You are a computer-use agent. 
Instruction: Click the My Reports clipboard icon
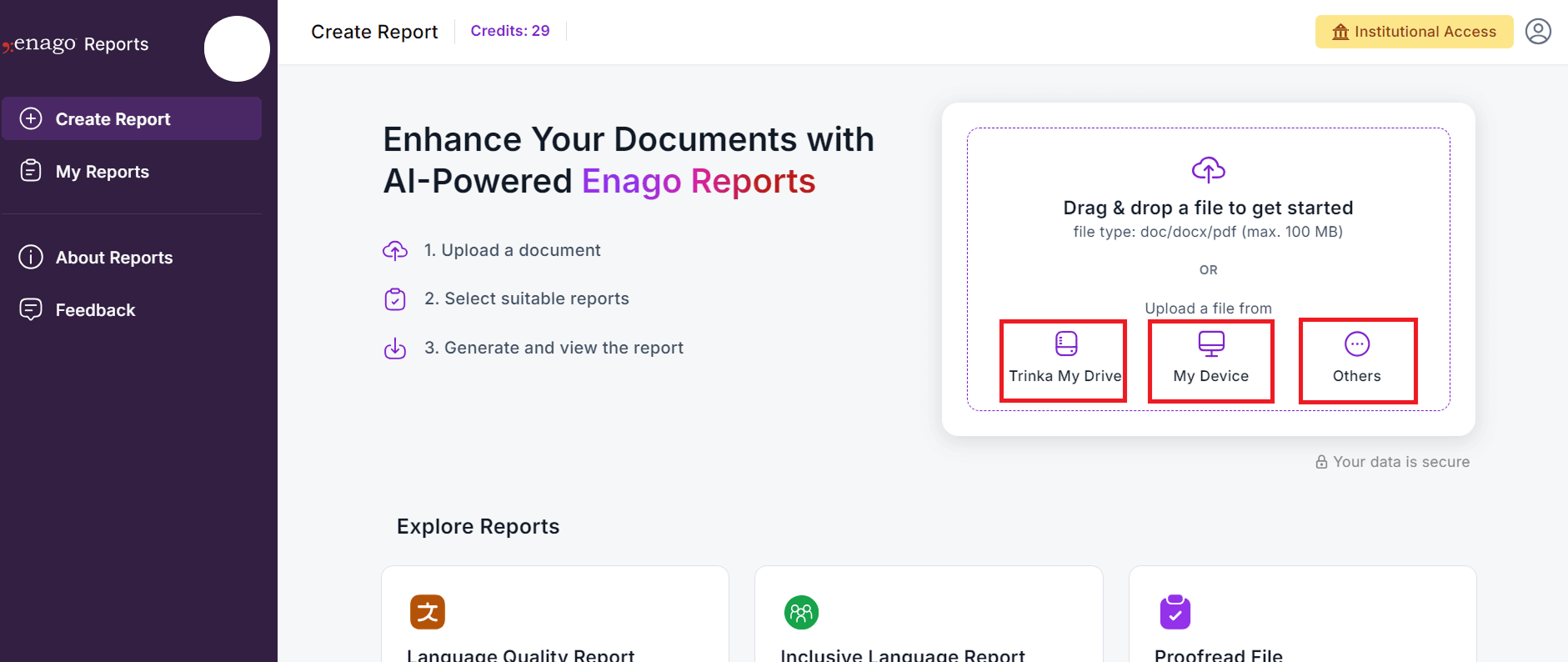point(31,171)
